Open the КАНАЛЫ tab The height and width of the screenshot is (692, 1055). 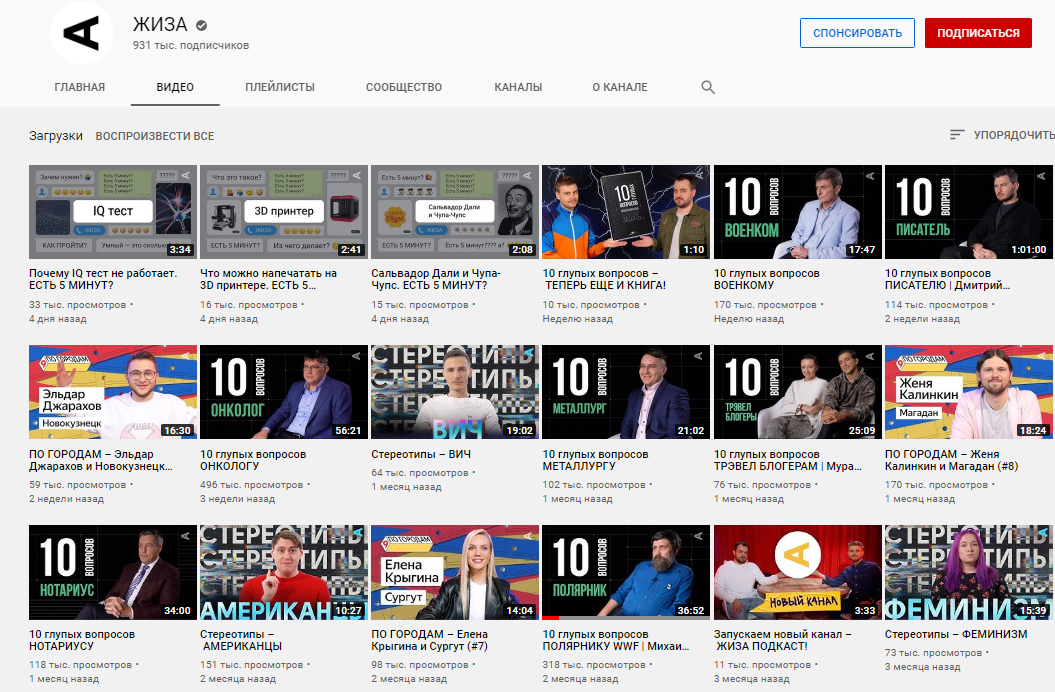point(518,87)
